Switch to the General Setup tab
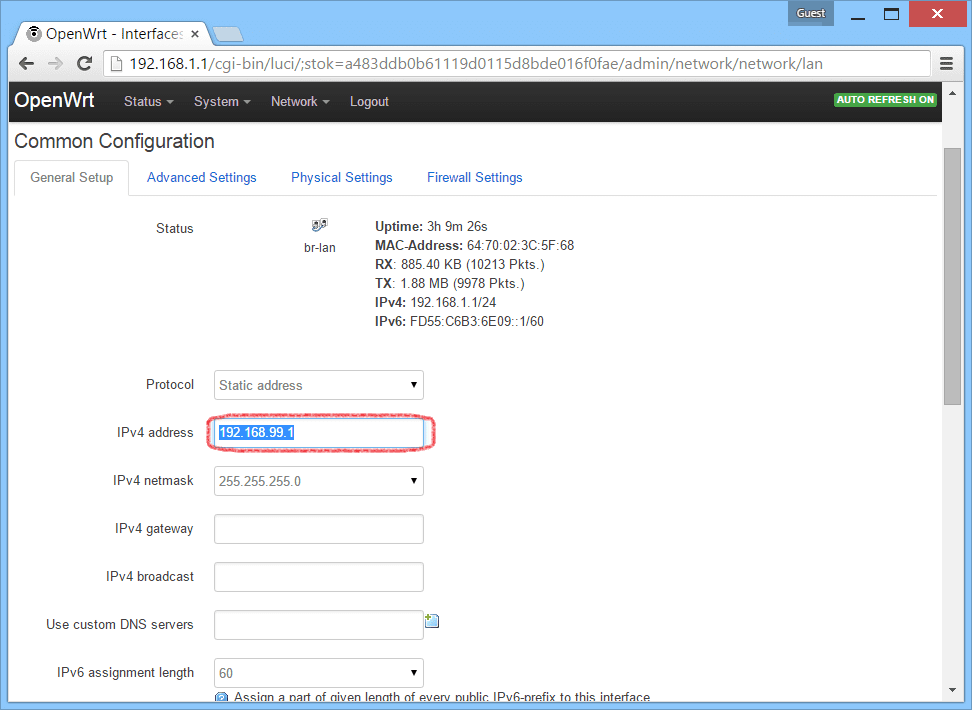The image size is (972, 710). [x=71, y=177]
